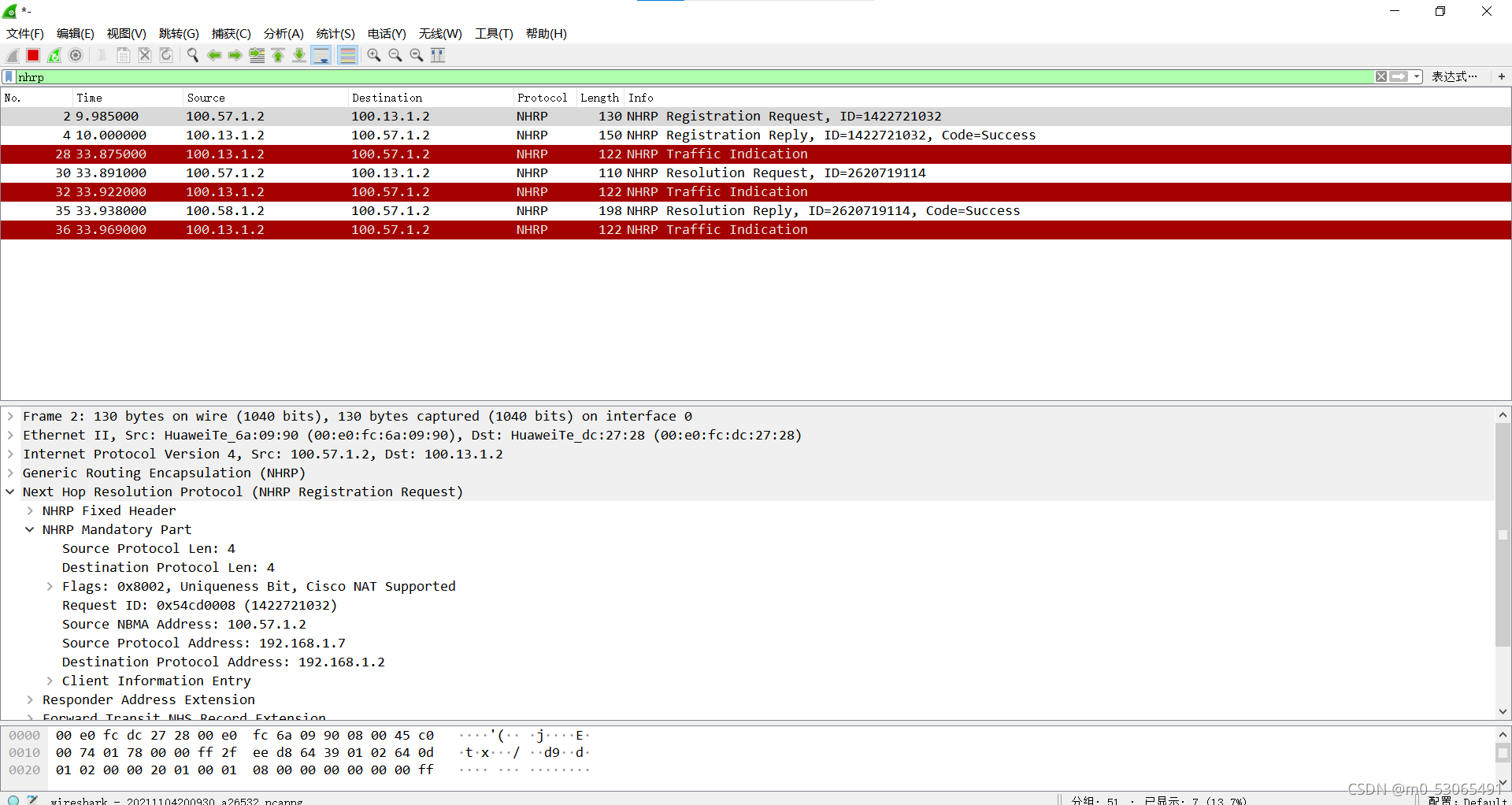Stop the capture with the red square

(x=33, y=55)
